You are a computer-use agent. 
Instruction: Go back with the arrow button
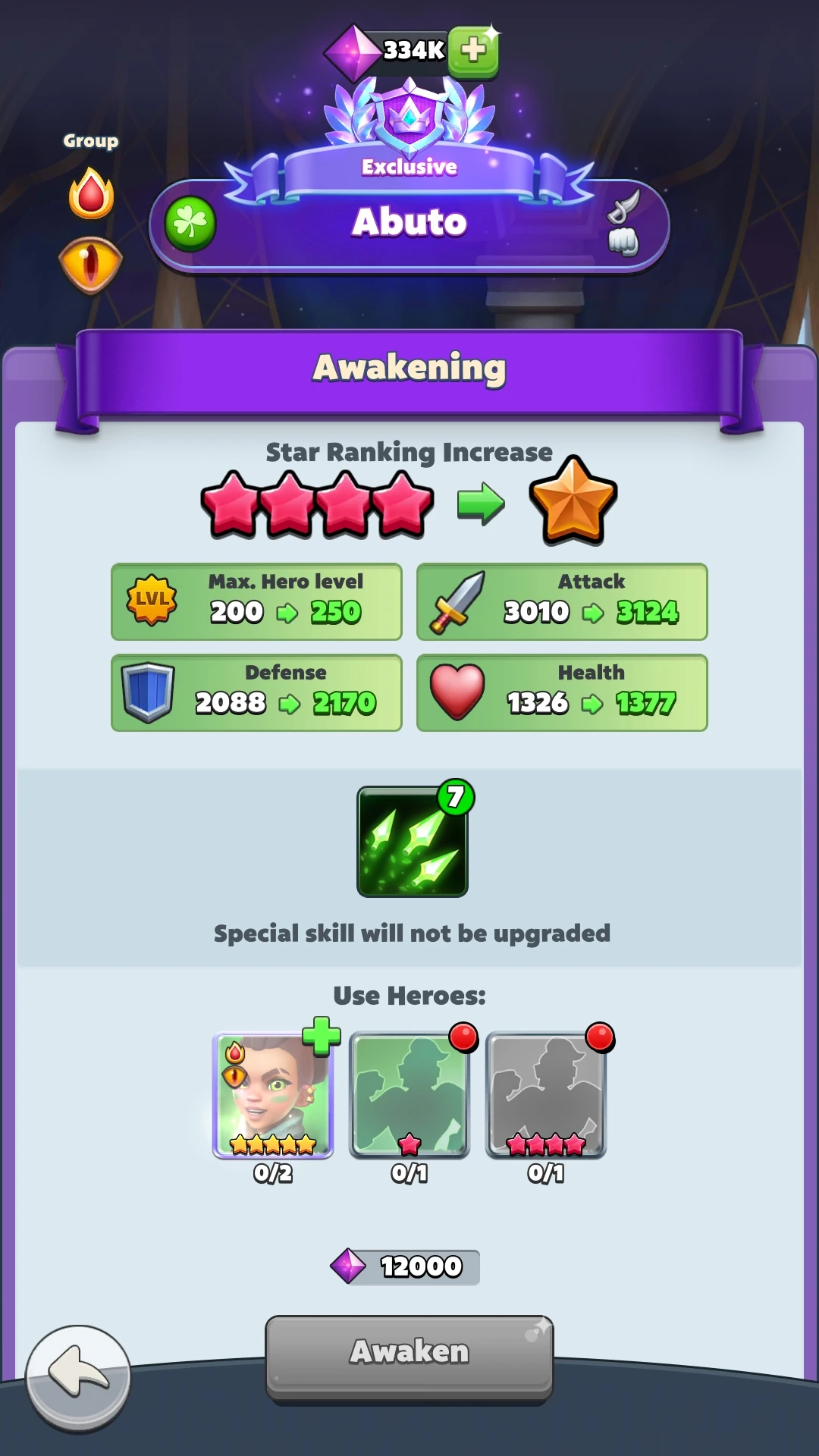[x=78, y=1378]
